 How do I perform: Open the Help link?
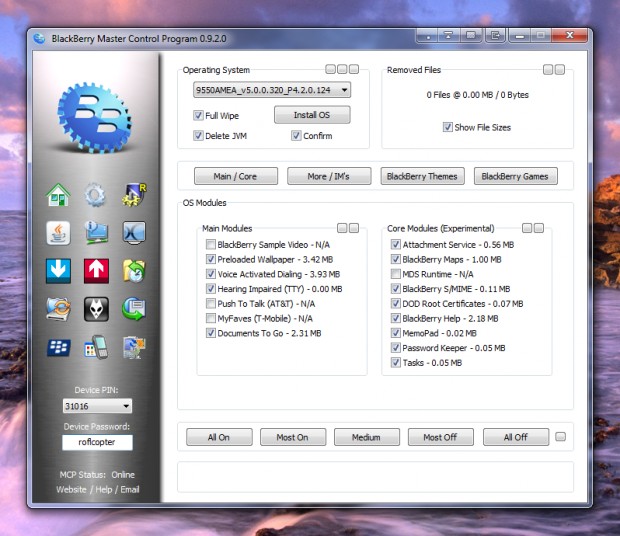pos(104,489)
